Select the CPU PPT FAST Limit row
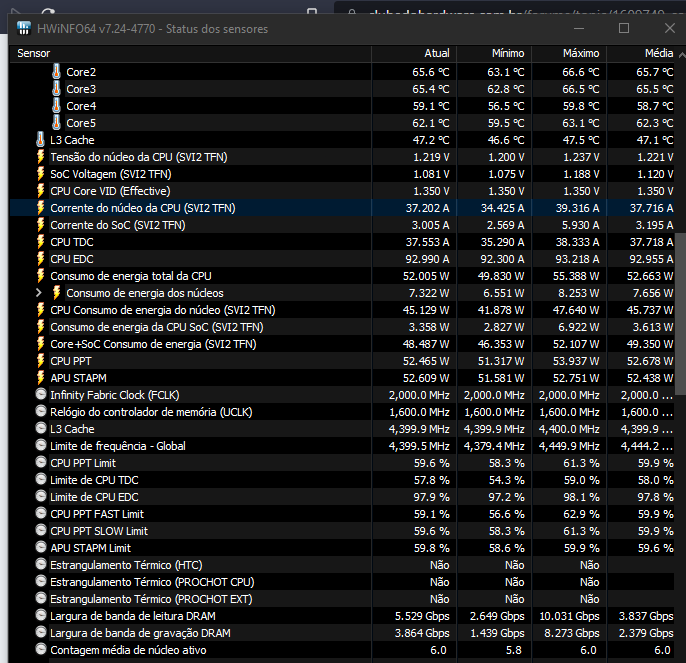The width and height of the screenshot is (686, 663). click(x=343, y=514)
